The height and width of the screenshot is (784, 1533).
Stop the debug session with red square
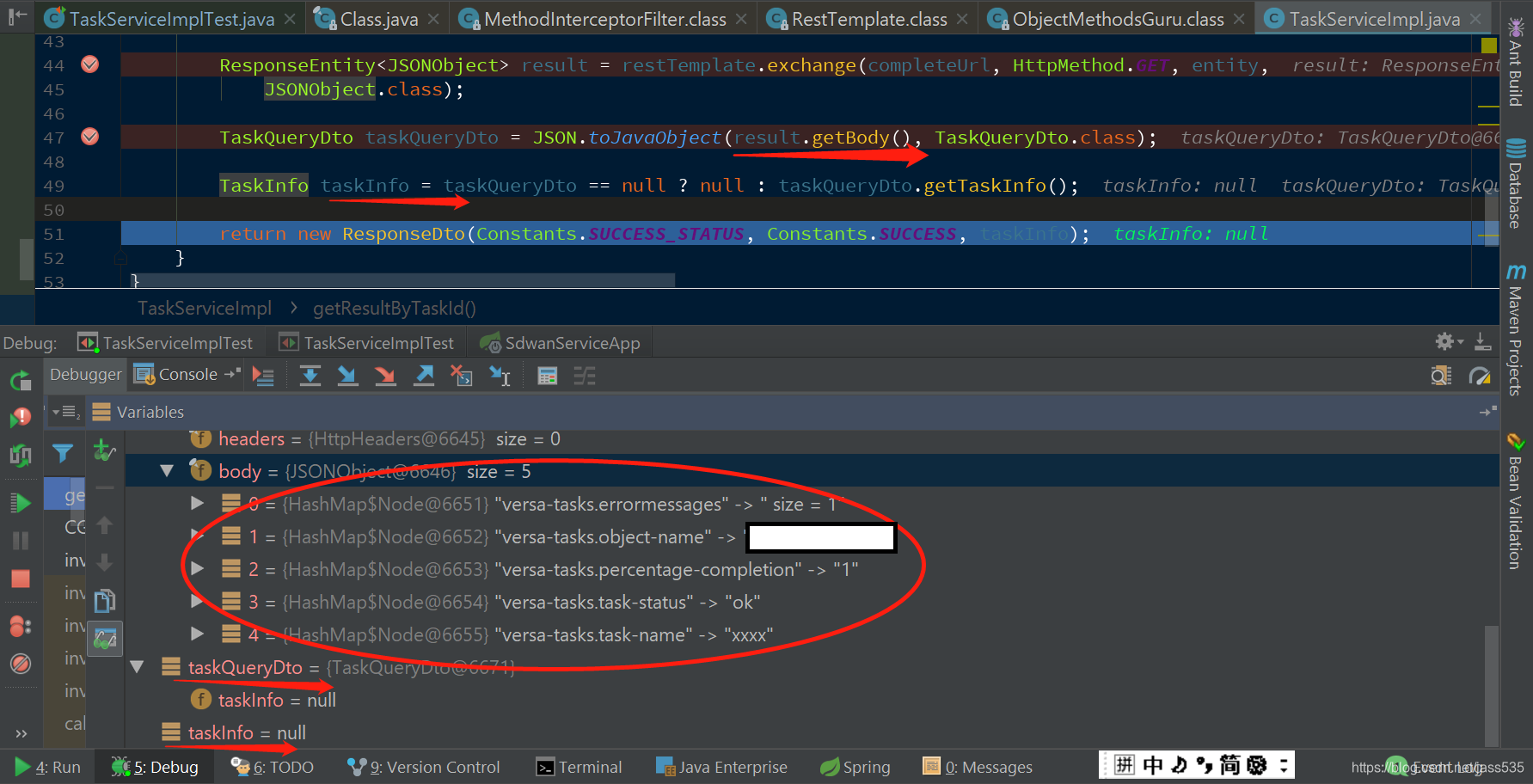tap(21, 578)
